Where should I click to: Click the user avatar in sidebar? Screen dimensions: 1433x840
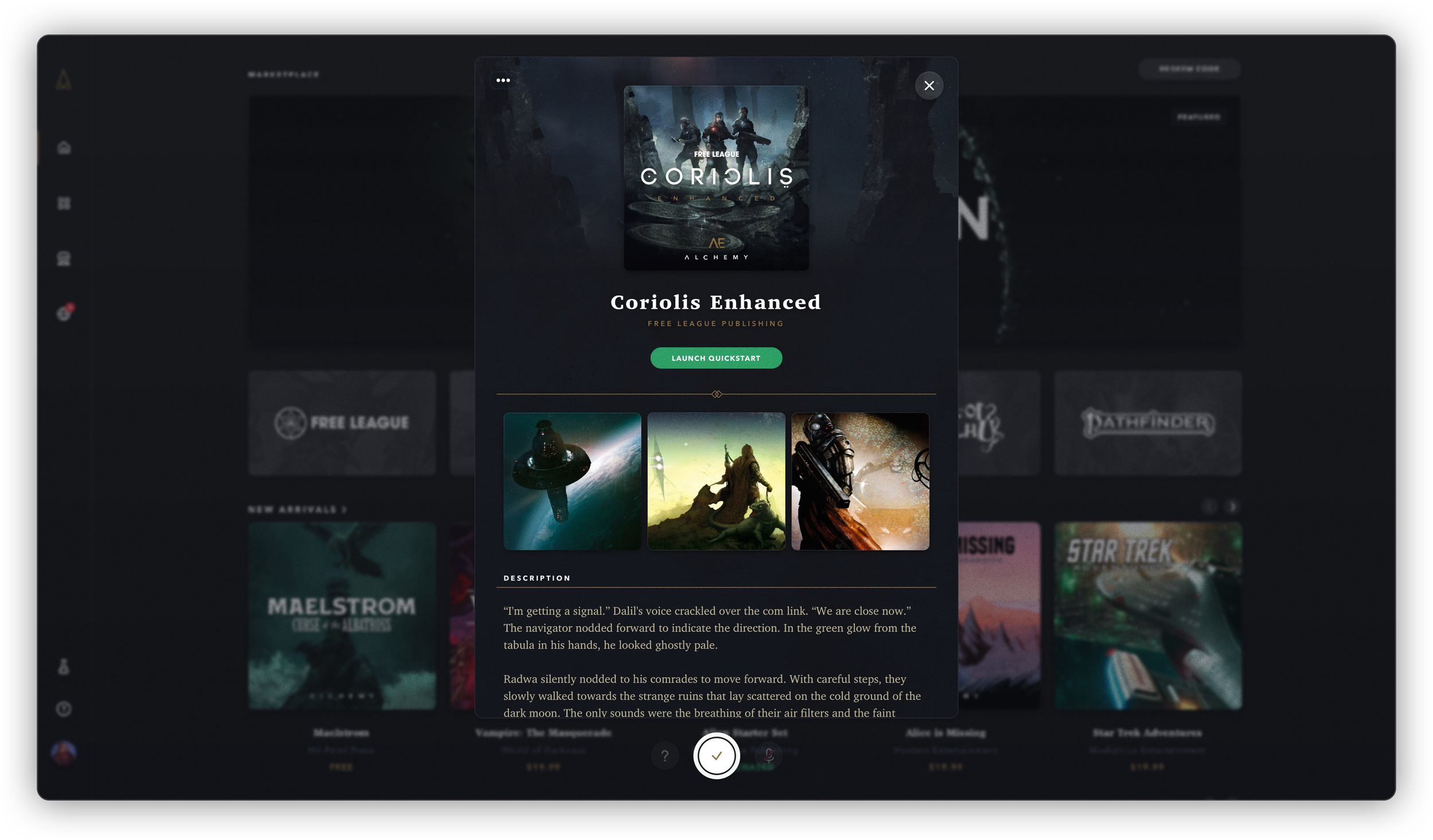pyautogui.click(x=64, y=752)
